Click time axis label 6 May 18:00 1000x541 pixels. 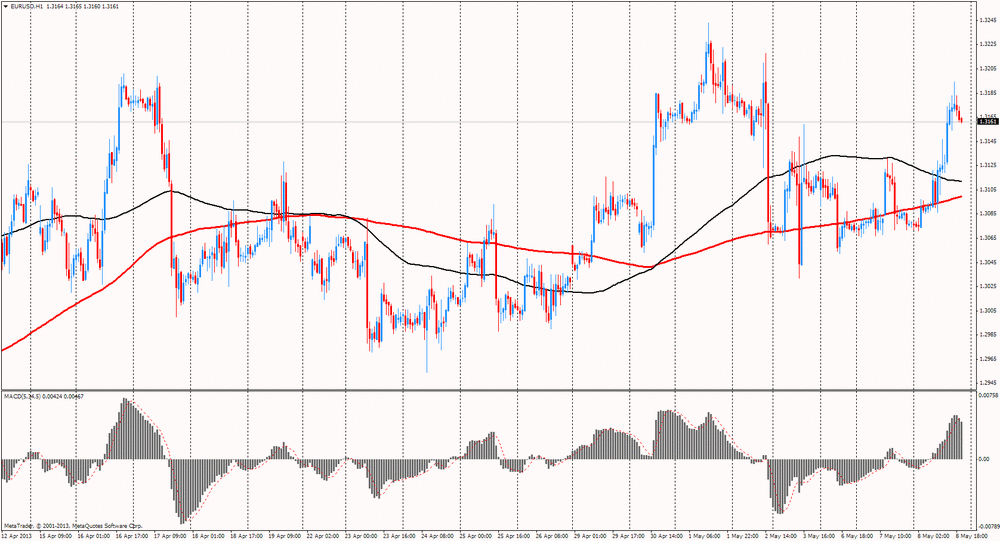[x=855, y=537]
